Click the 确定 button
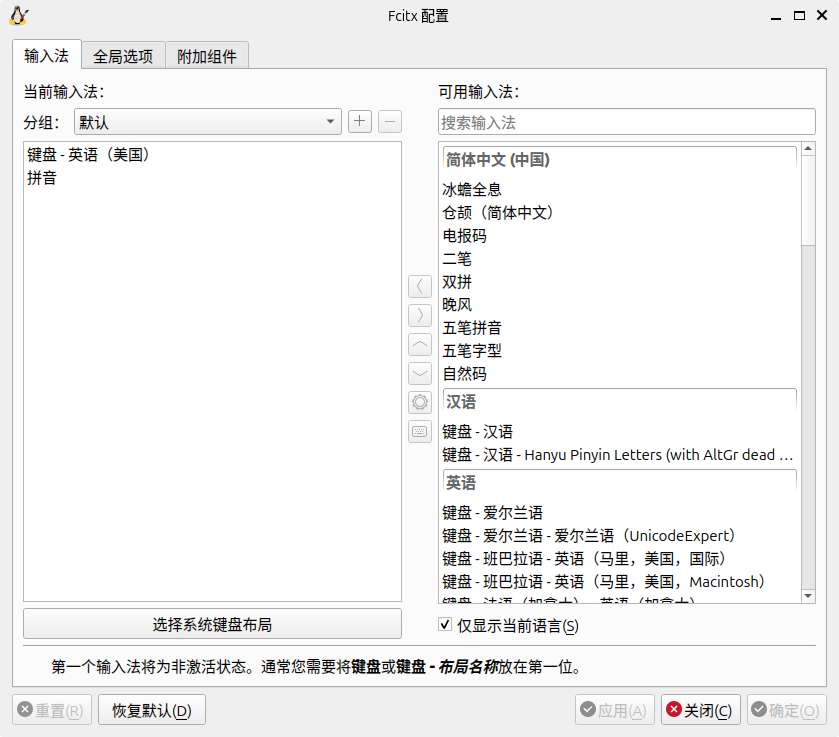The height and width of the screenshot is (737, 839). pos(787,710)
